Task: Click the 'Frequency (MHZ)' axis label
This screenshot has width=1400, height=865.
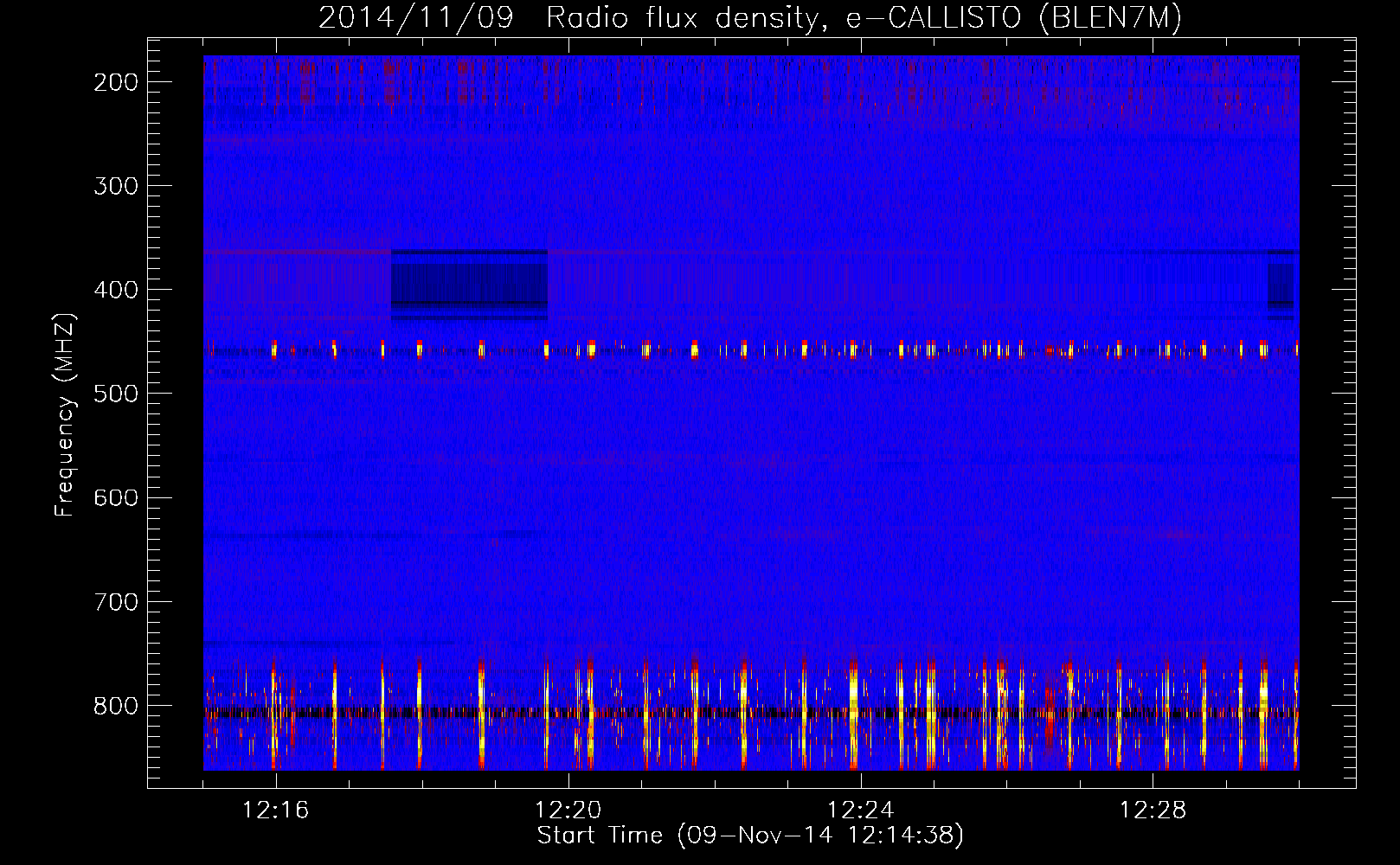Action: click(x=65, y=415)
